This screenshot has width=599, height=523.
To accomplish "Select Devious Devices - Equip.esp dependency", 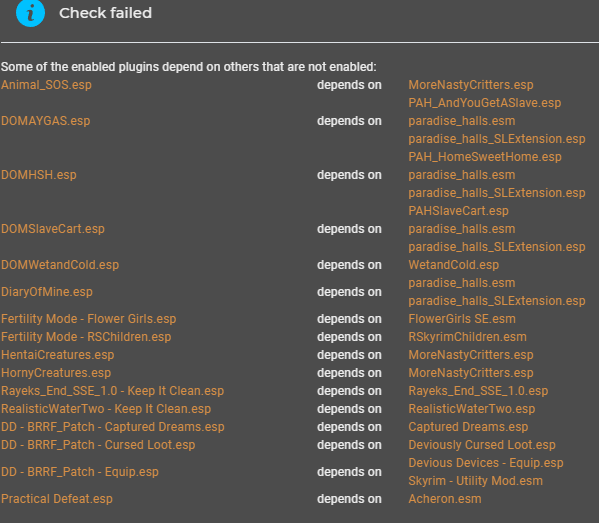I will coord(486,463).
